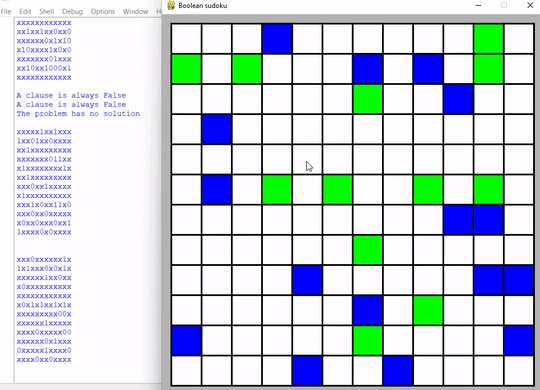The width and height of the screenshot is (540, 390).
Task: Open the Debug menu in IDLE
Action: (72, 11)
